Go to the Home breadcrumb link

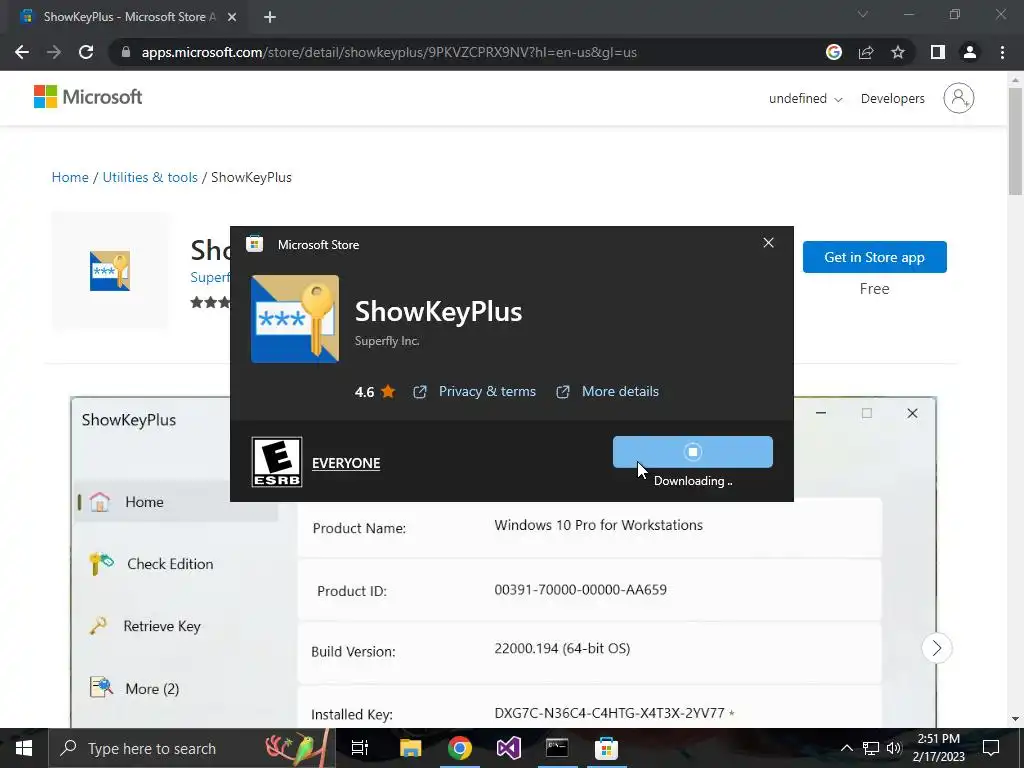coord(70,178)
